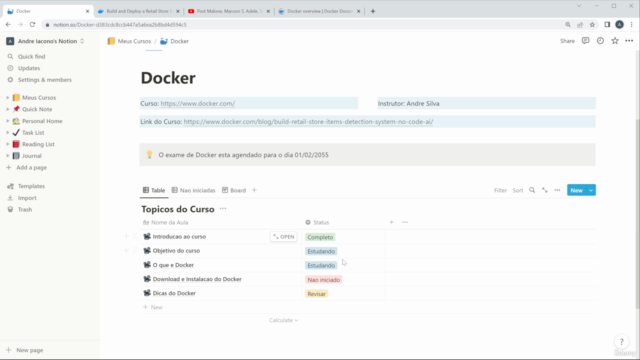640x360 pixels.
Task: Click the Completo status tag
Action: pyautogui.click(x=320, y=237)
